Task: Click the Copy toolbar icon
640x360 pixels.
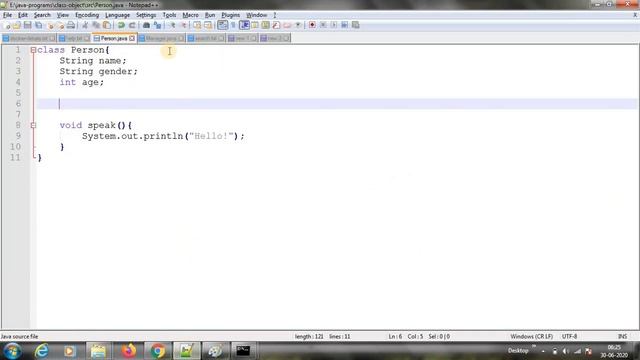Action: tap(96, 25)
